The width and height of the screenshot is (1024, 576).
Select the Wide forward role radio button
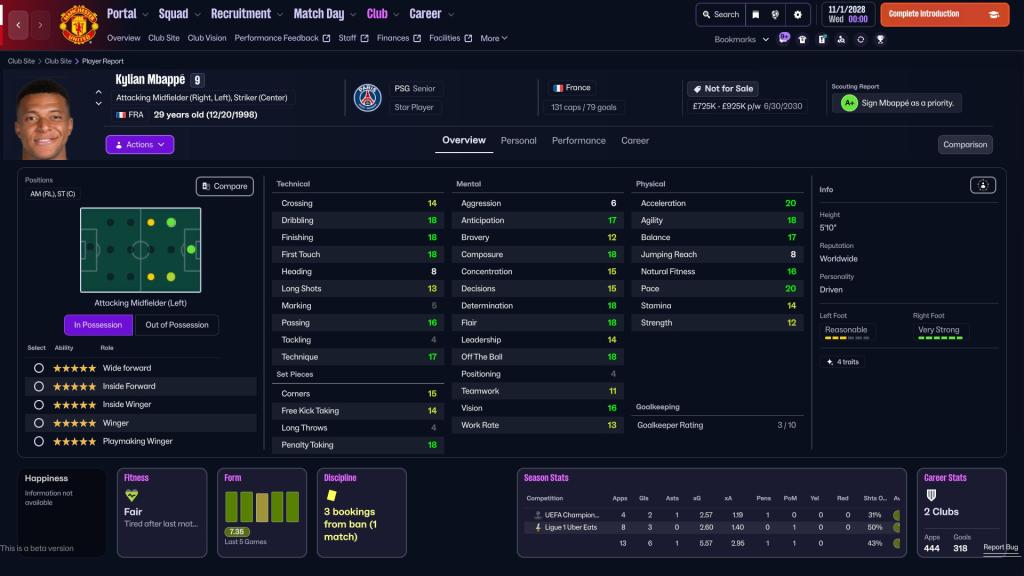39,368
